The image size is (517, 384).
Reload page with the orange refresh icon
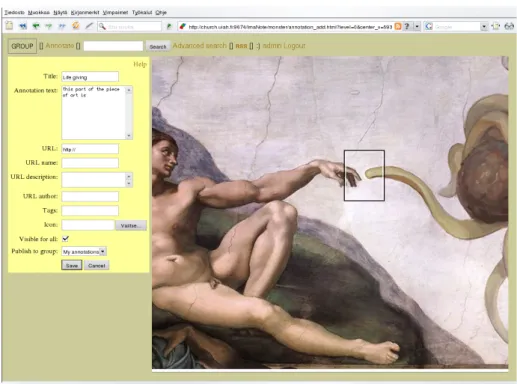tap(76, 26)
